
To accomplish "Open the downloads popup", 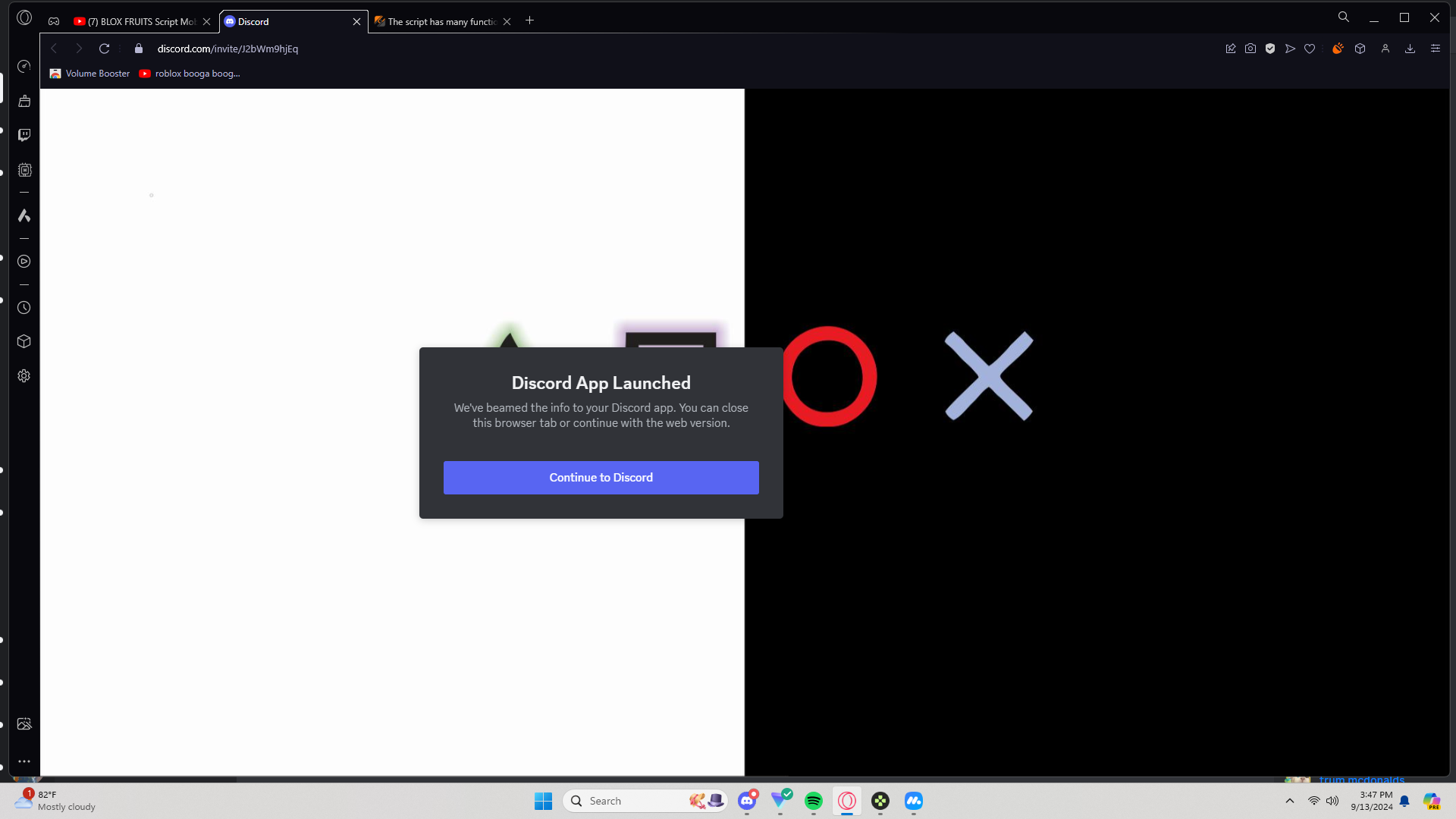I will (1410, 49).
